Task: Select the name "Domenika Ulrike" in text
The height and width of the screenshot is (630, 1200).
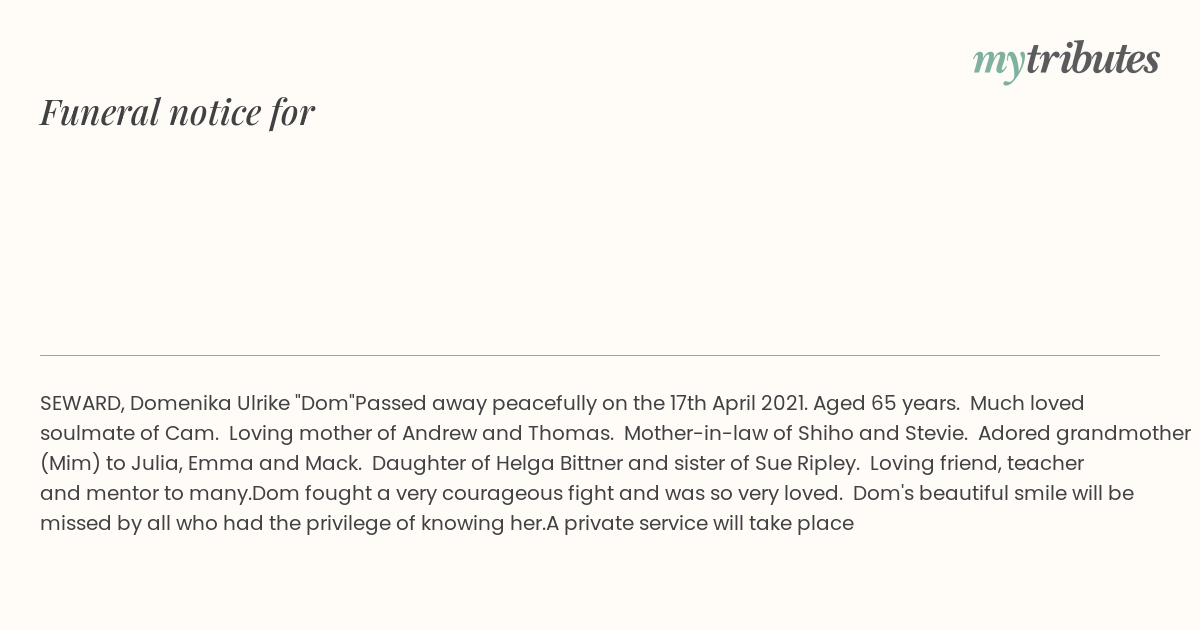Action: pos(210,403)
